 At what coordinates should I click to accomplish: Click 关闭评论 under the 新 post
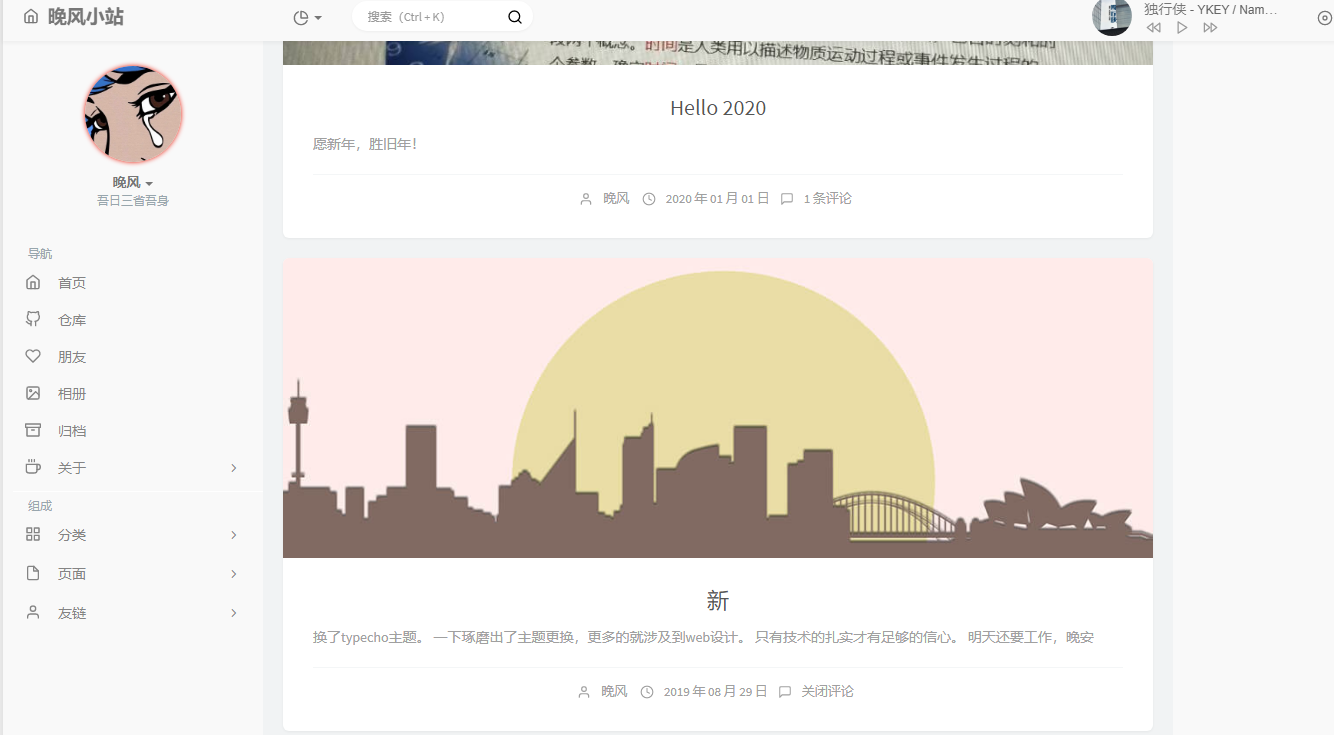(827, 691)
